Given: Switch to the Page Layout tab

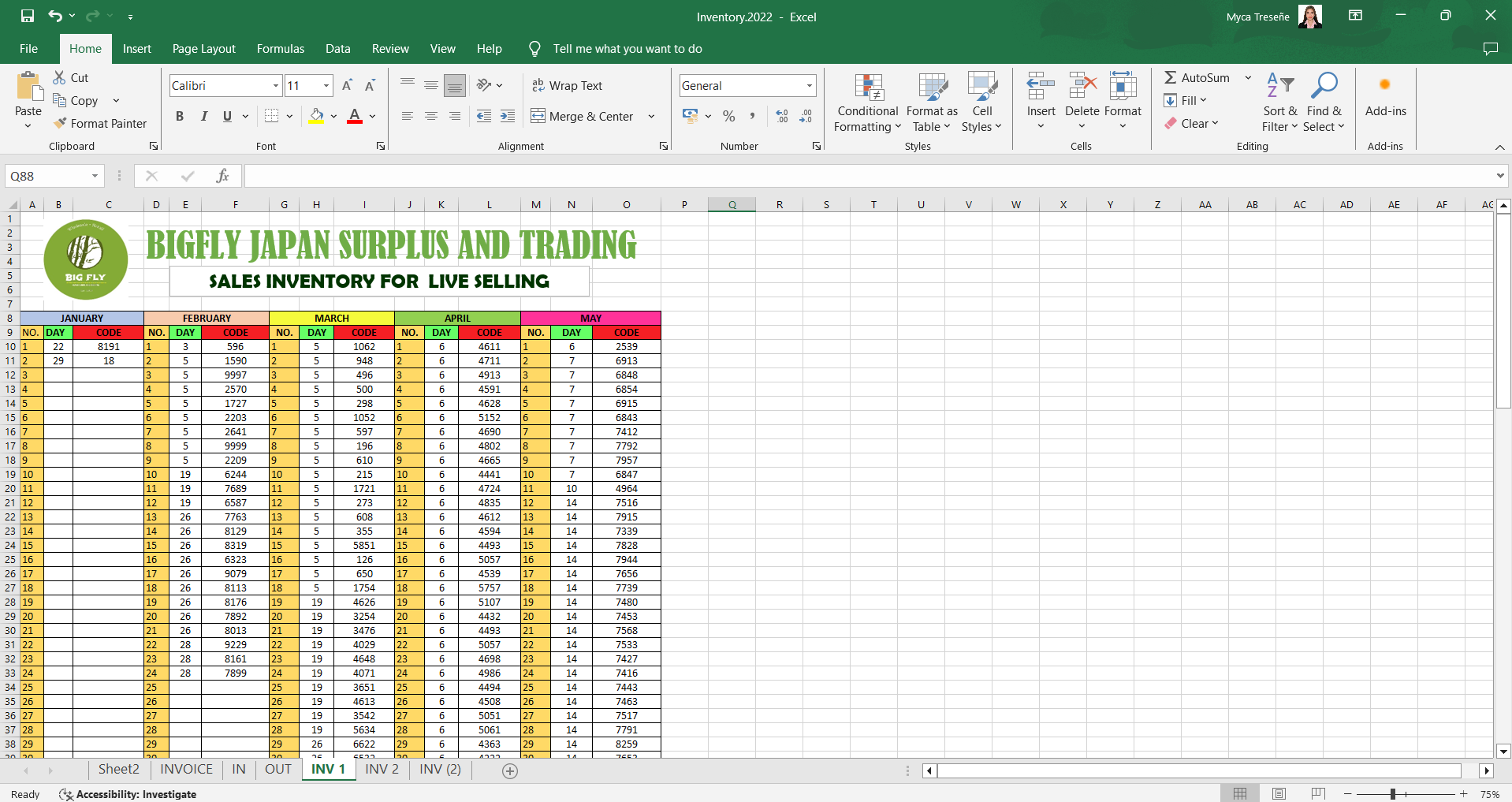Looking at the screenshot, I should [x=204, y=49].
